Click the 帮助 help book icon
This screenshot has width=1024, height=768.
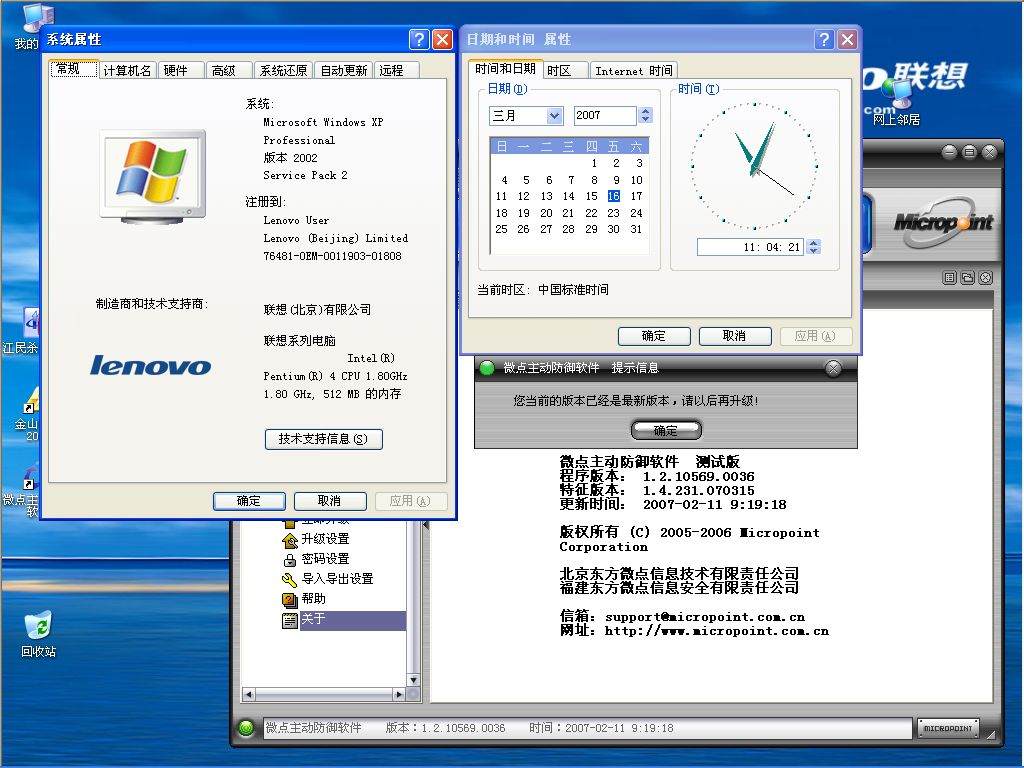pos(290,599)
